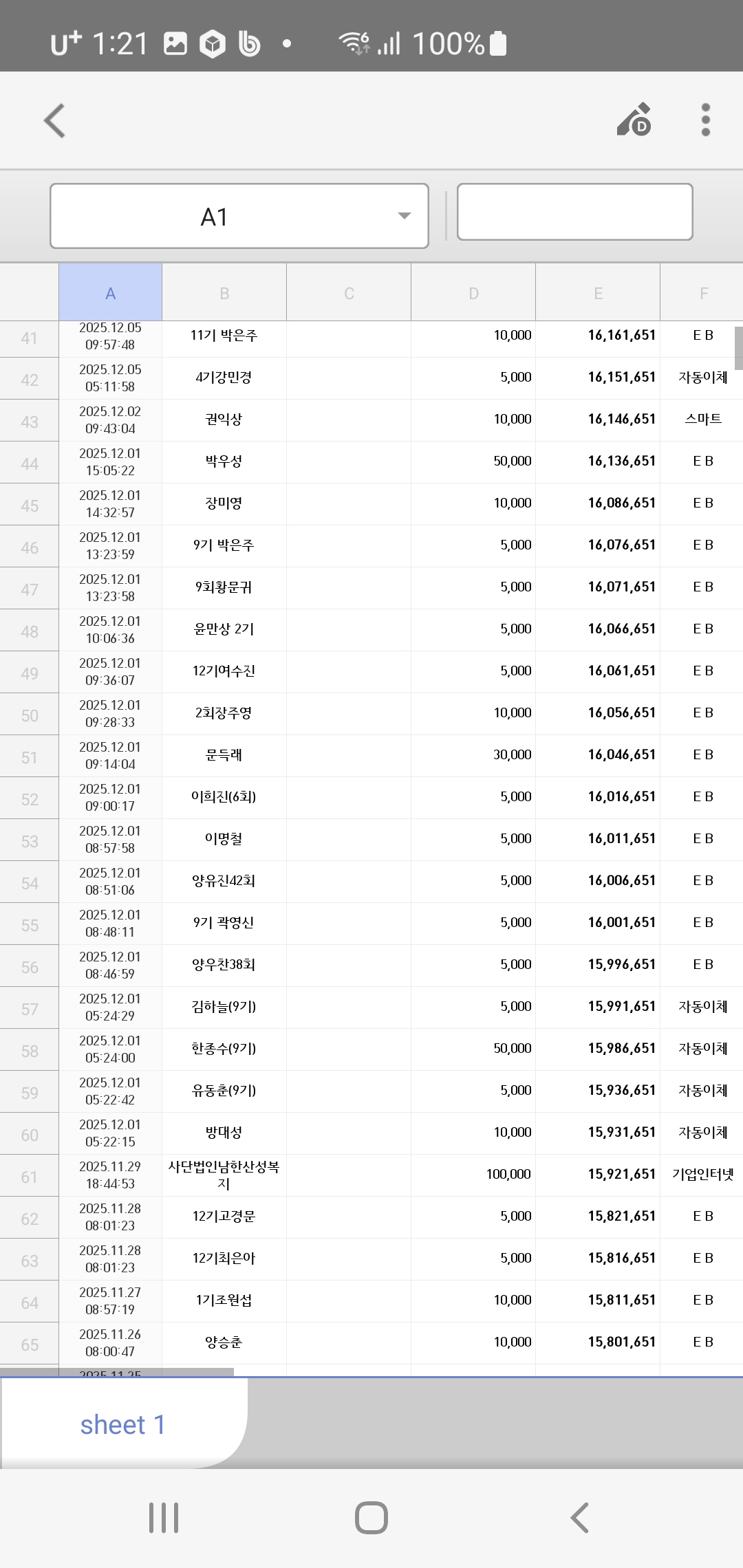Tap the horizontal scrollbar above sheet tab

click(117, 1372)
